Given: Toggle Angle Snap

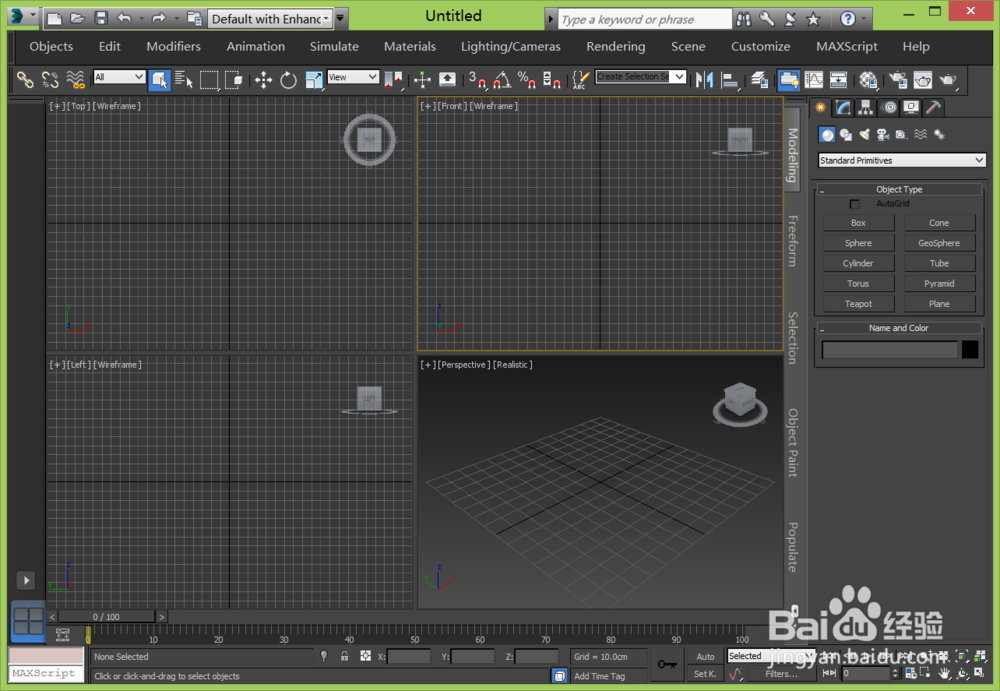Looking at the screenshot, I should click(502, 80).
